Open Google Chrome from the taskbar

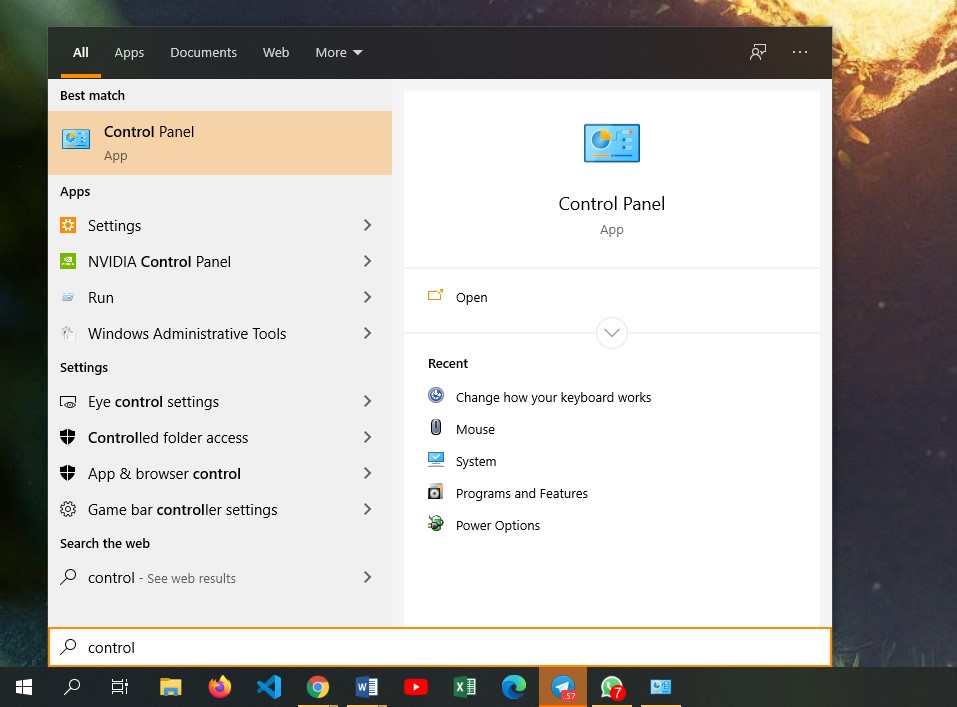click(318, 687)
